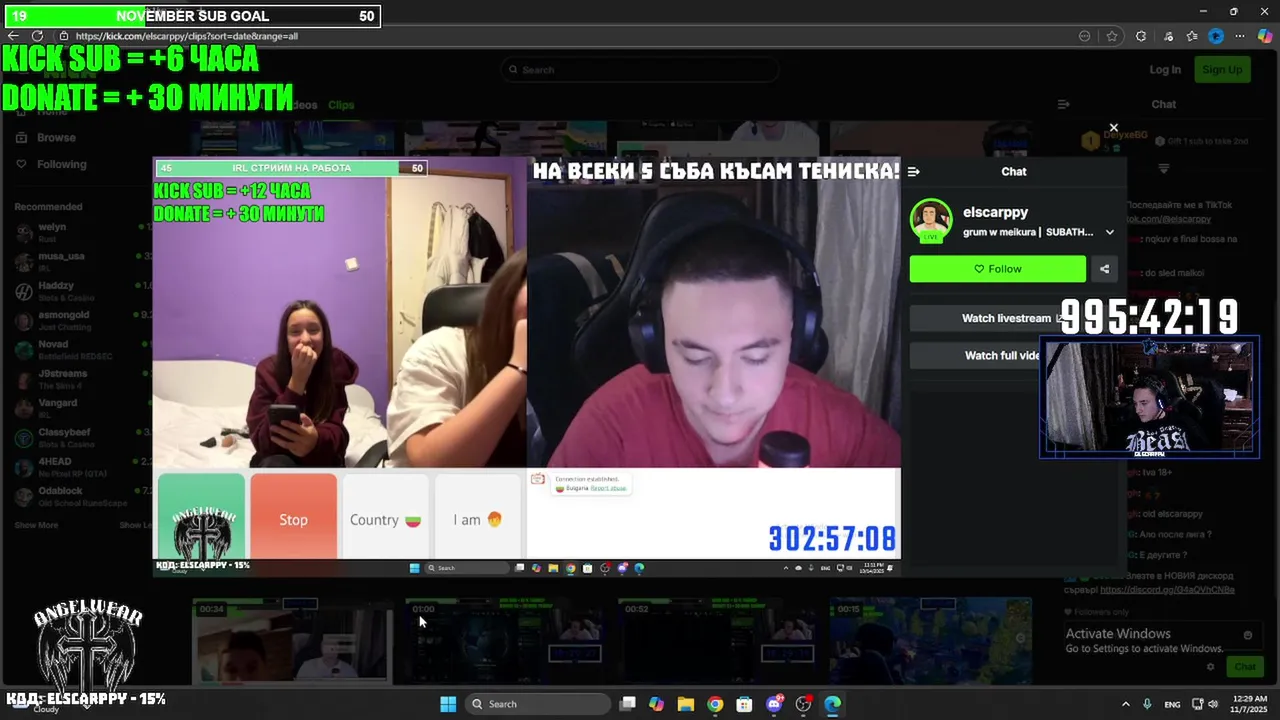Open the Copilot sidebar icon
1280x720 pixels.
tap(1265, 36)
